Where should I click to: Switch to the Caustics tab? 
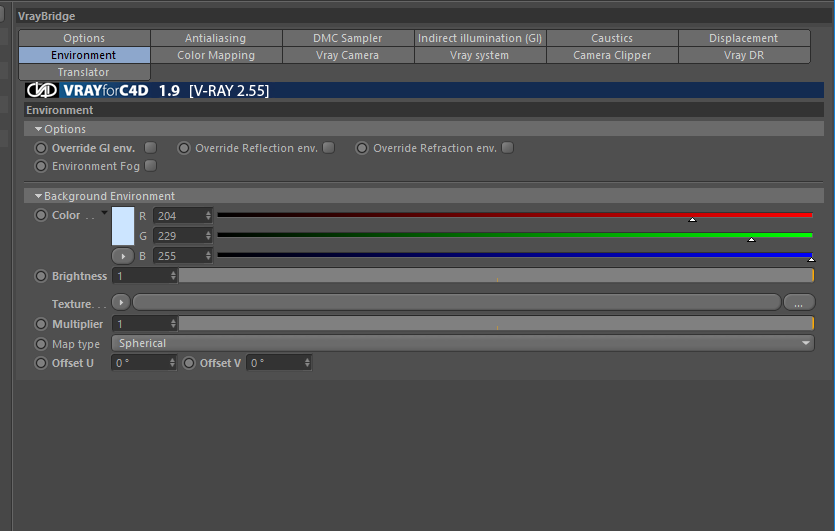pos(612,38)
